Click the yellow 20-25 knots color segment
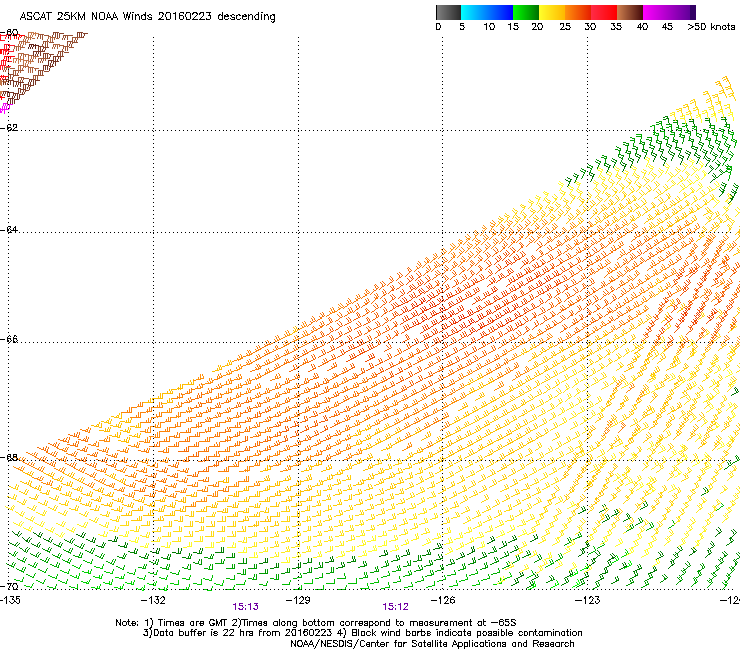The height and width of the screenshot is (650, 740). (552, 12)
